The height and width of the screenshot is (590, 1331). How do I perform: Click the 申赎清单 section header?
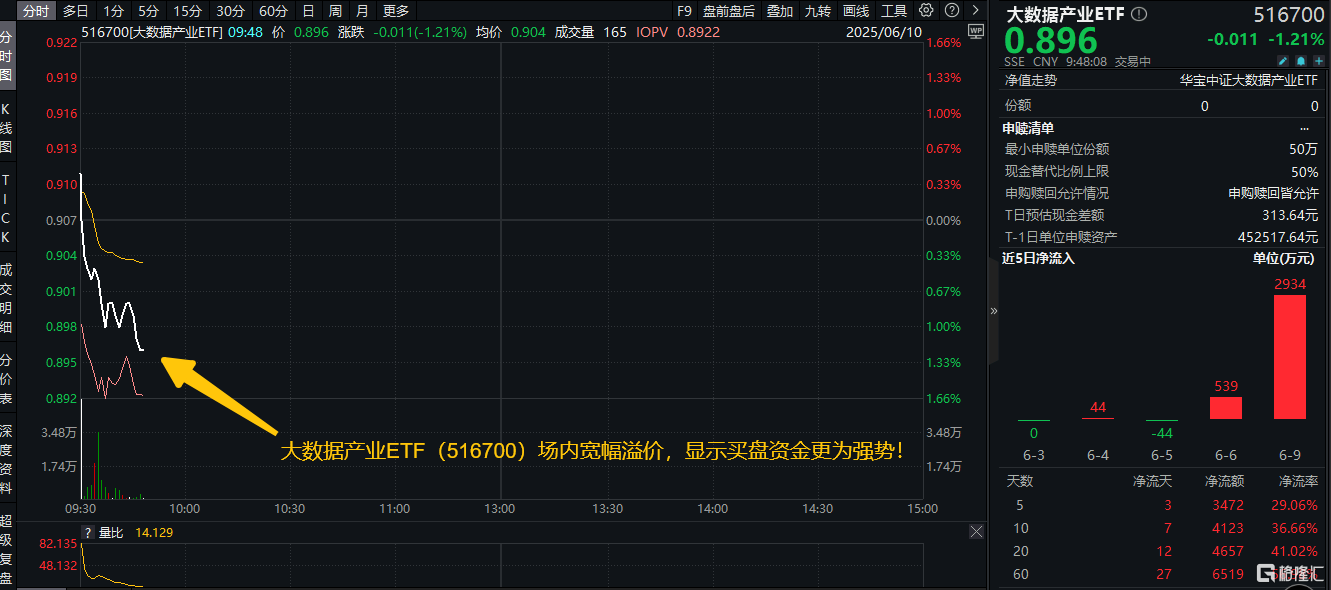click(1028, 127)
